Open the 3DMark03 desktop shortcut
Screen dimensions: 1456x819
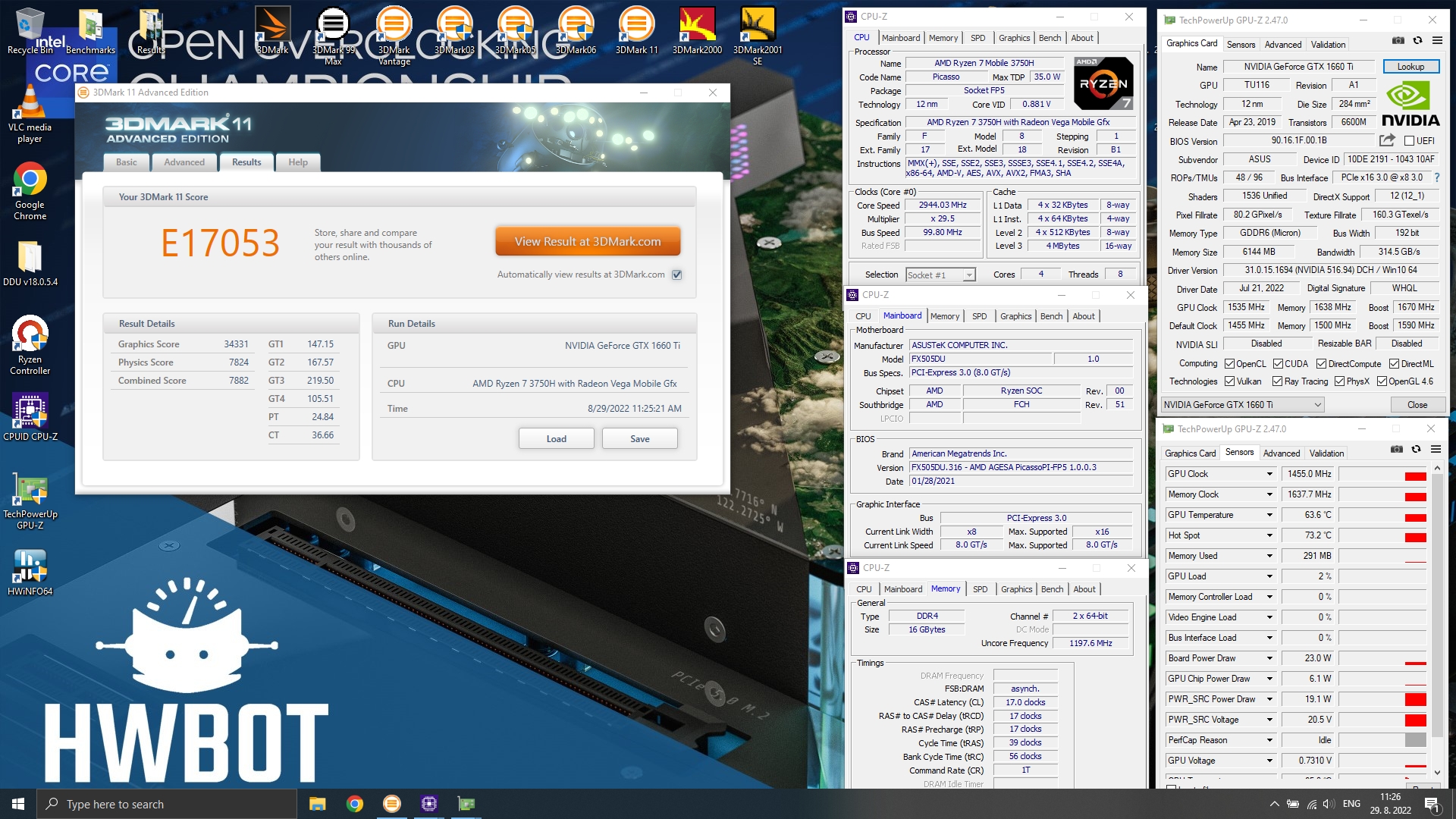coord(454,30)
